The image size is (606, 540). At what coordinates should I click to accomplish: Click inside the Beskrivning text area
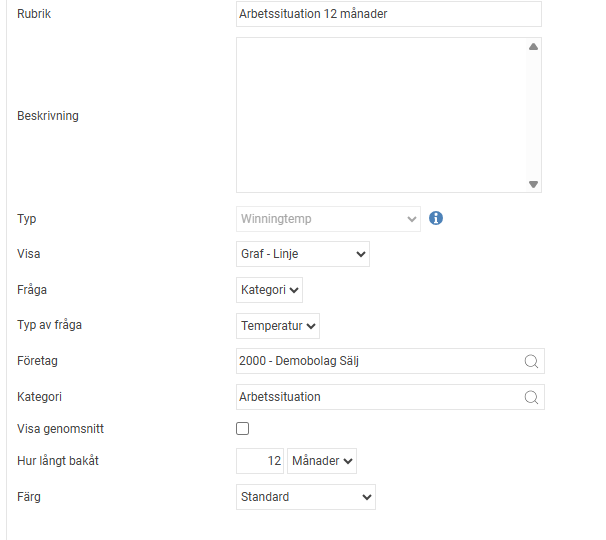tap(380, 115)
